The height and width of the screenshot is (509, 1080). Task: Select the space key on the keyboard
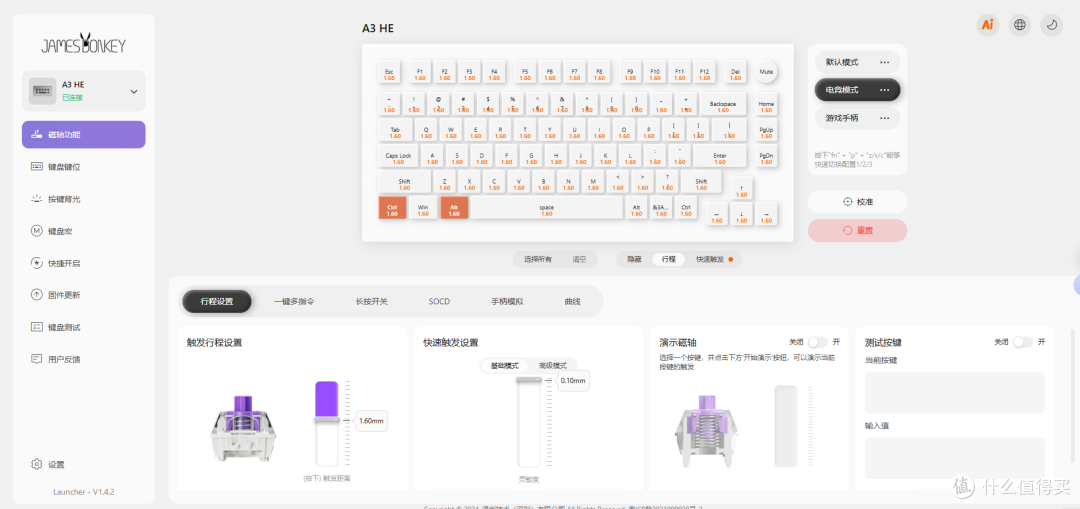coord(547,208)
